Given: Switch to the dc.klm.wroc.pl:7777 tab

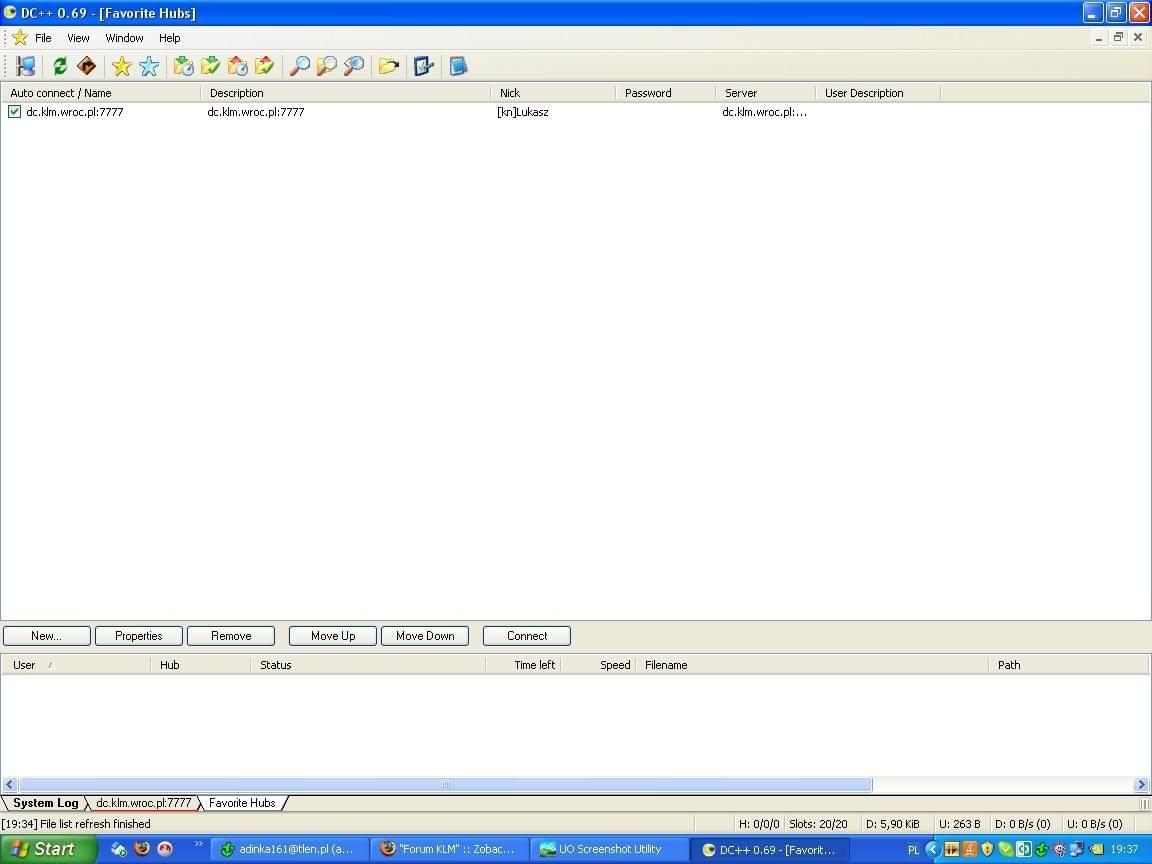Looking at the screenshot, I should click(143, 803).
